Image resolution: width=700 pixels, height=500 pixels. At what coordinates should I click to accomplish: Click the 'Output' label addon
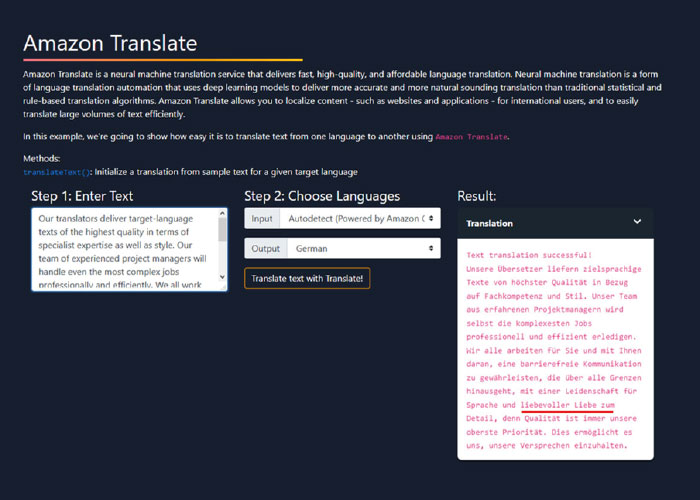(266, 249)
